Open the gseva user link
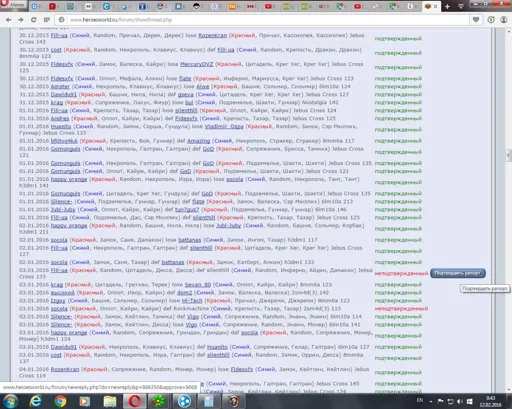 coord(186,94)
